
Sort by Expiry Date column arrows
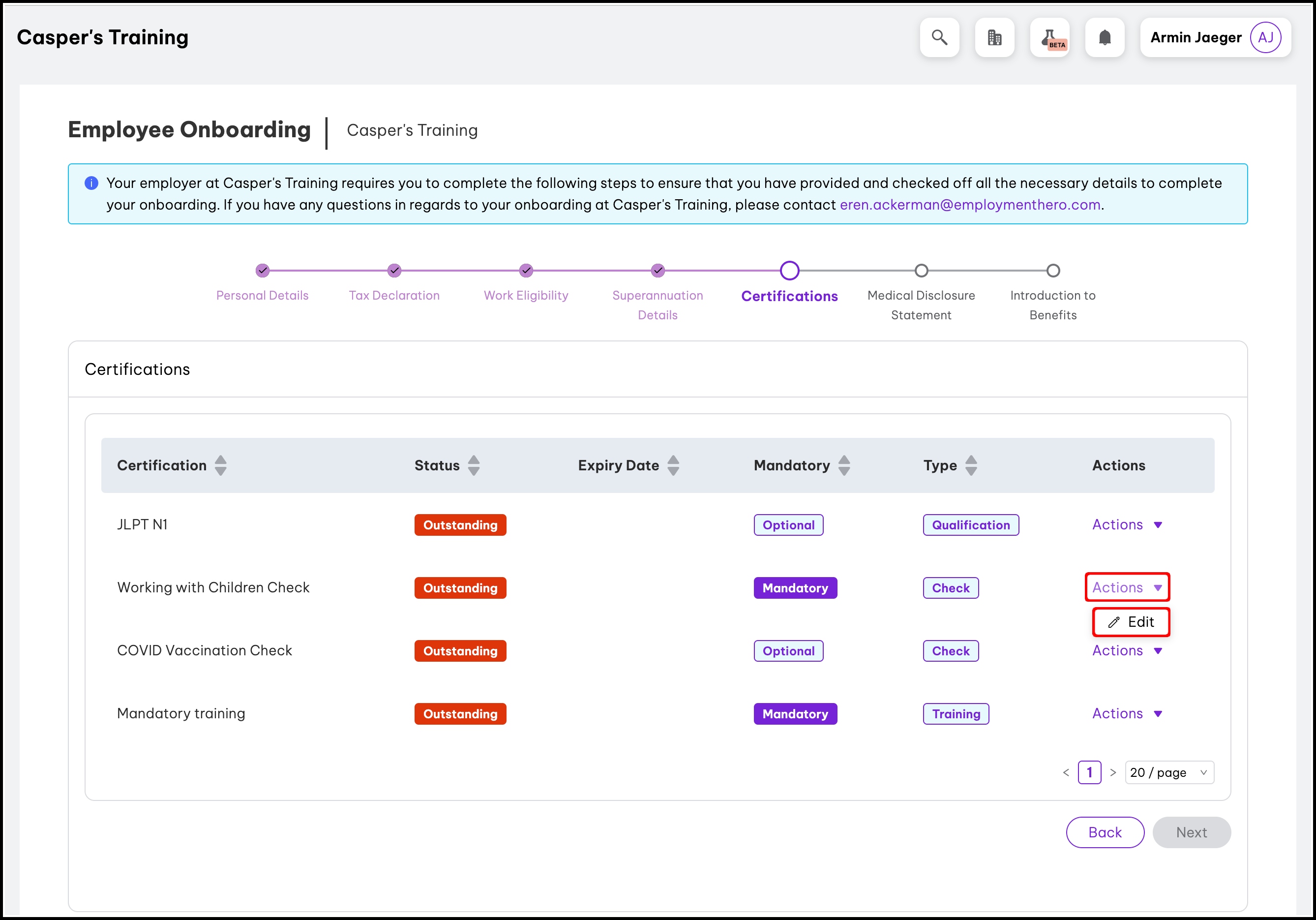[673, 466]
